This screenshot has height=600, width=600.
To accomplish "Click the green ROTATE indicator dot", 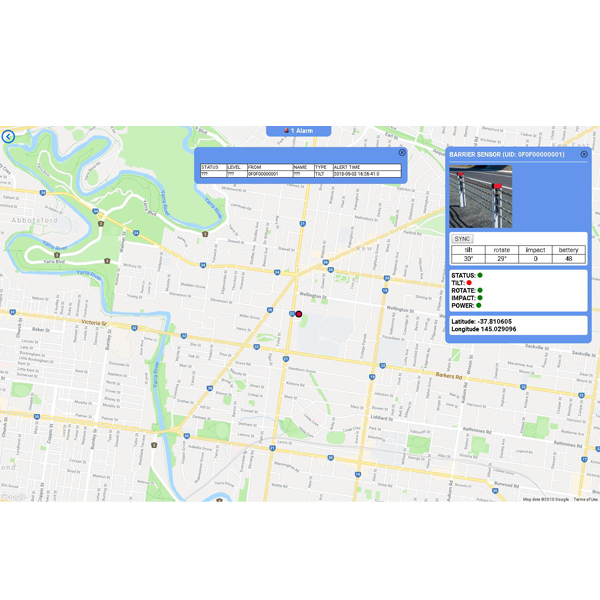I will point(480,290).
